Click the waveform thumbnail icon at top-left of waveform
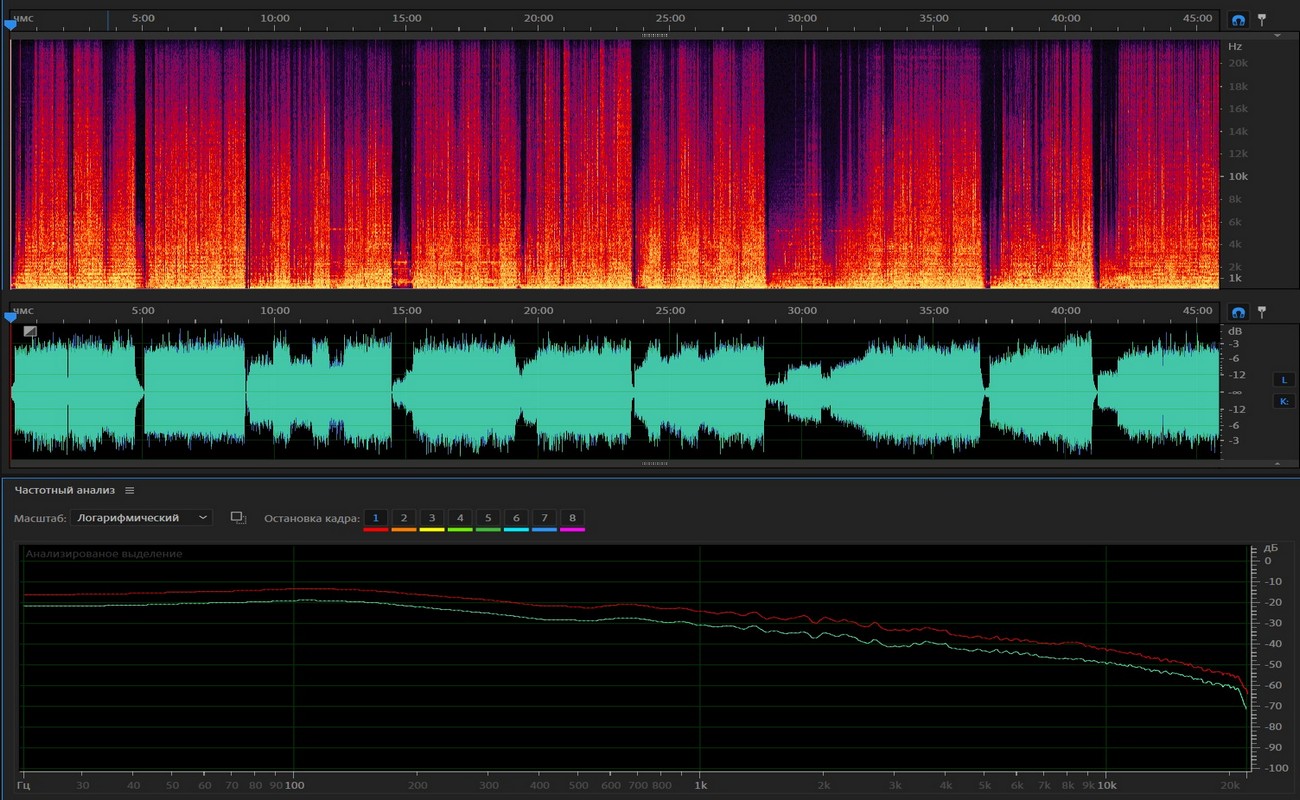 [x=30, y=331]
